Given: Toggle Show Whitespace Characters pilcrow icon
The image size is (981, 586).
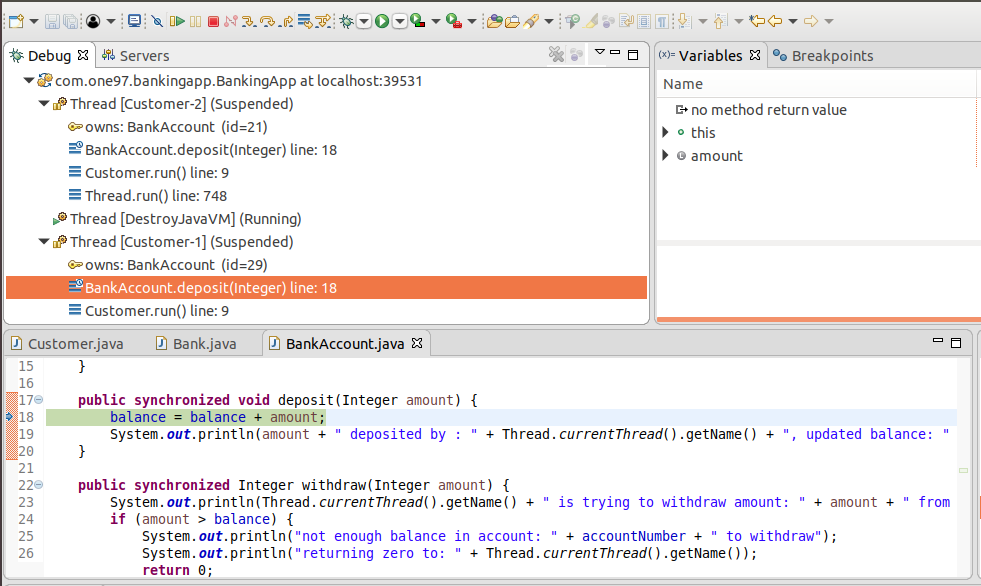Looking at the screenshot, I should 661,21.
